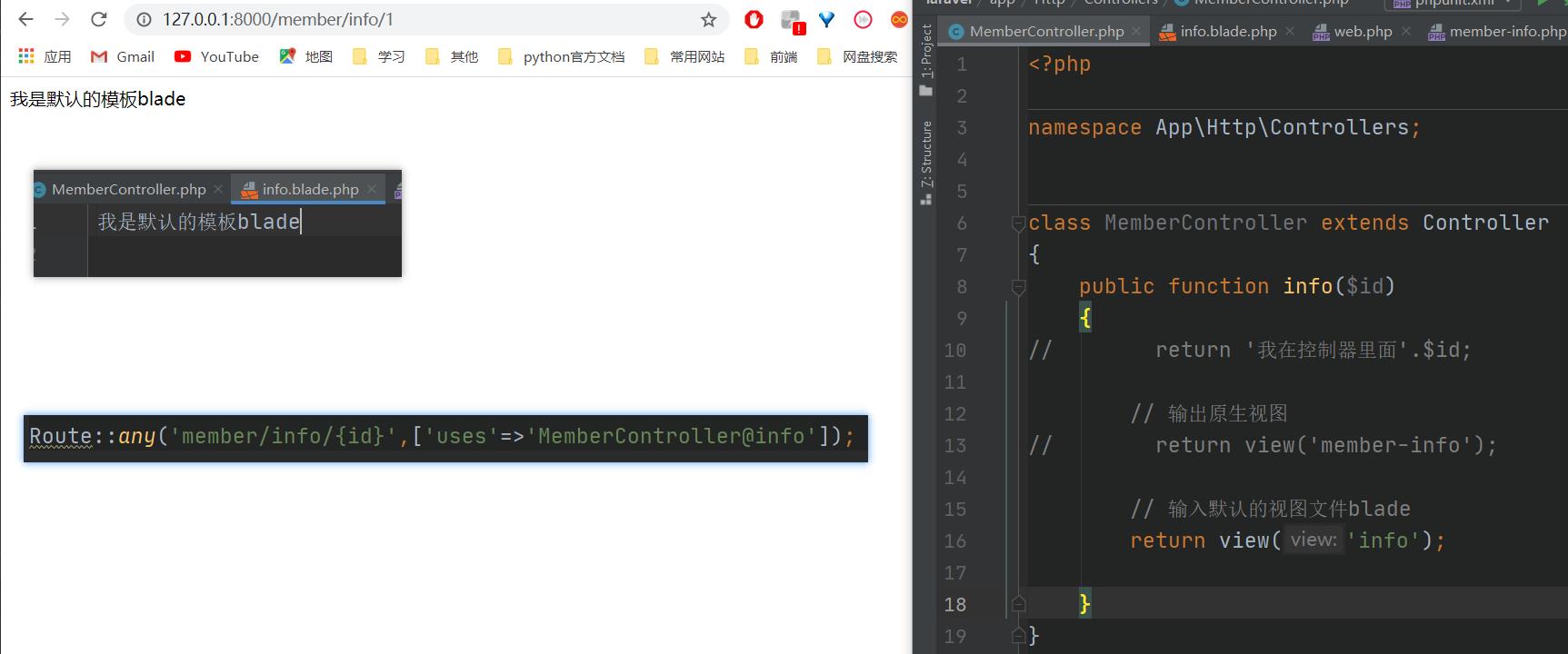This screenshot has width=1568, height=654.
Task: Click the text 我是默认的模板blade on web page
Action: [x=98, y=99]
